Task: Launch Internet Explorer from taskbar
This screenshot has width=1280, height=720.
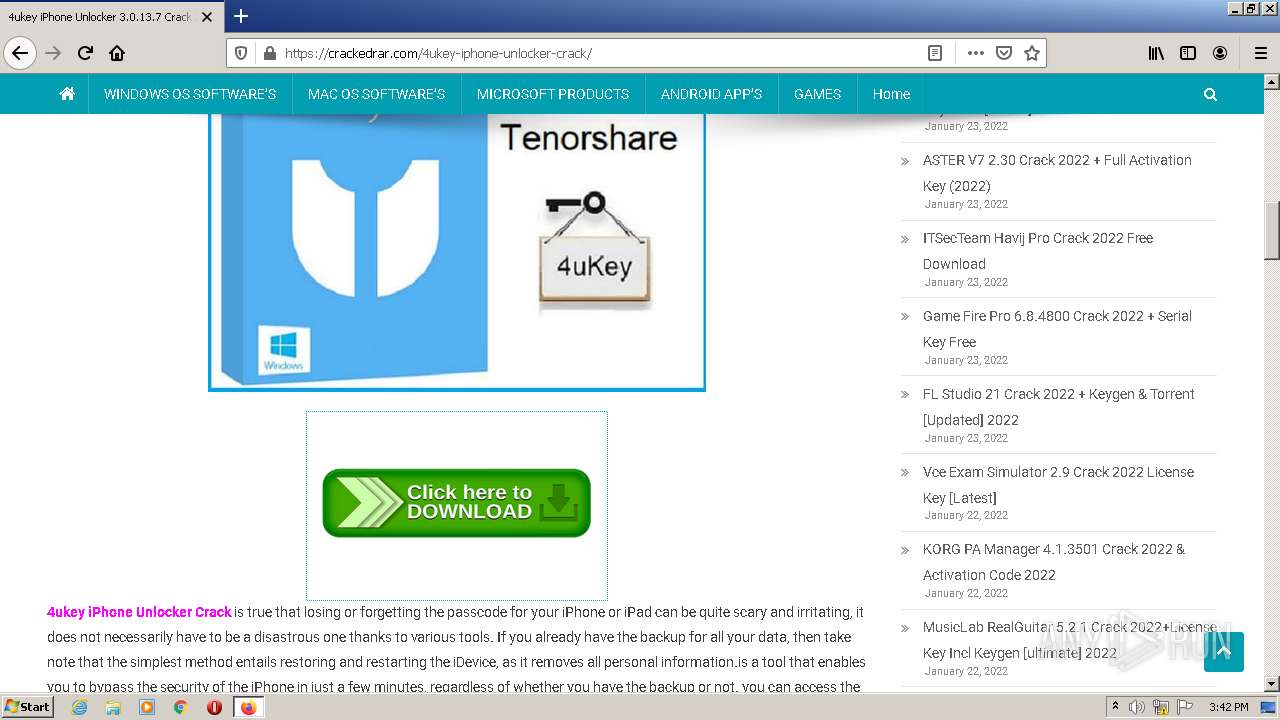Action: click(80, 706)
